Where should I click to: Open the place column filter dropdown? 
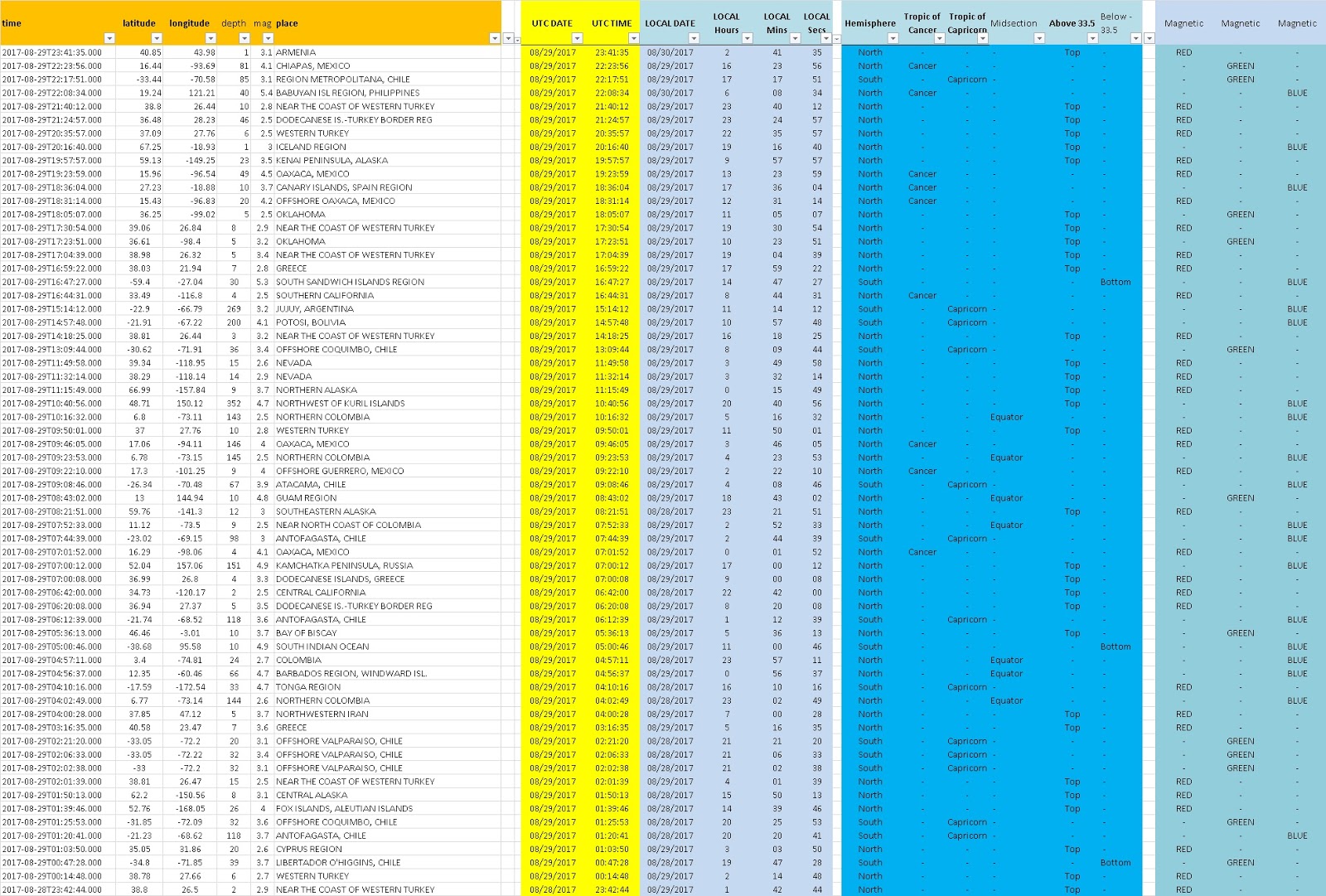(x=495, y=38)
